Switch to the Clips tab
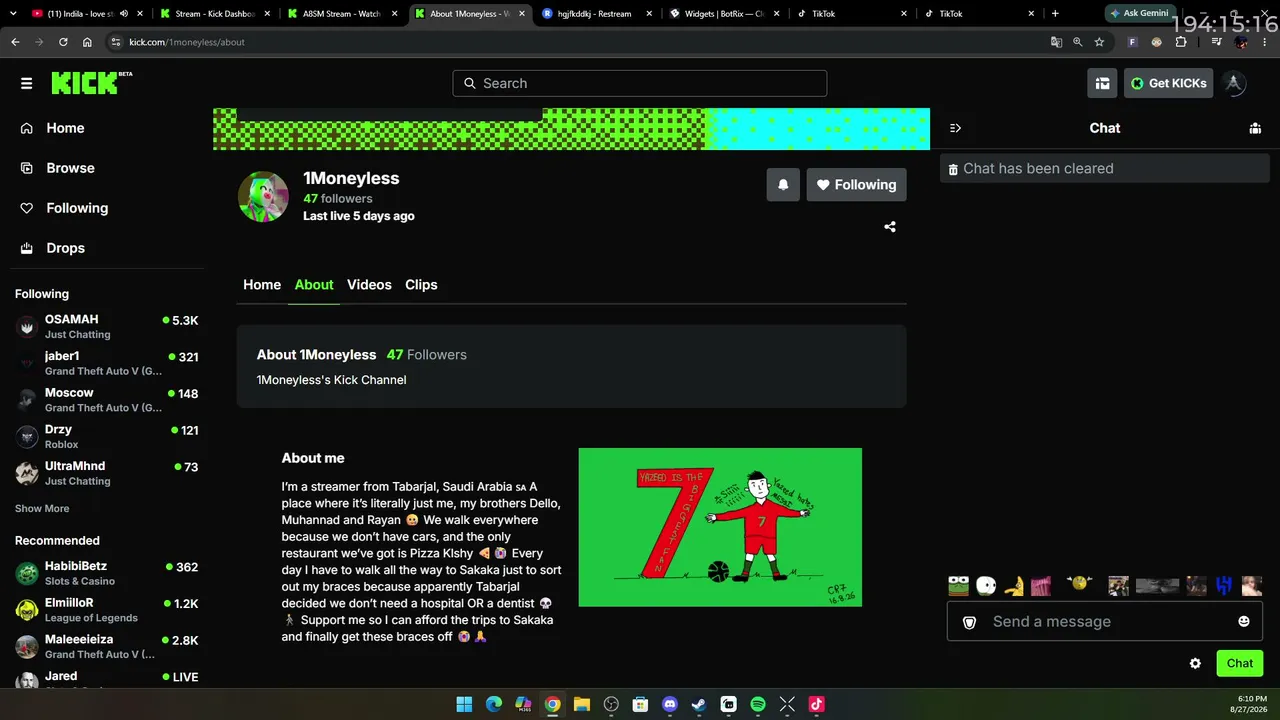Screen dimensions: 1280x720 [x=421, y=285]
